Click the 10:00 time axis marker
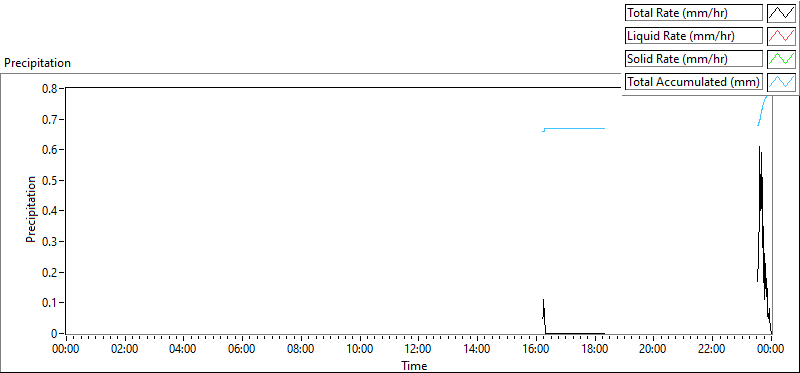 [x=360, y=350]
